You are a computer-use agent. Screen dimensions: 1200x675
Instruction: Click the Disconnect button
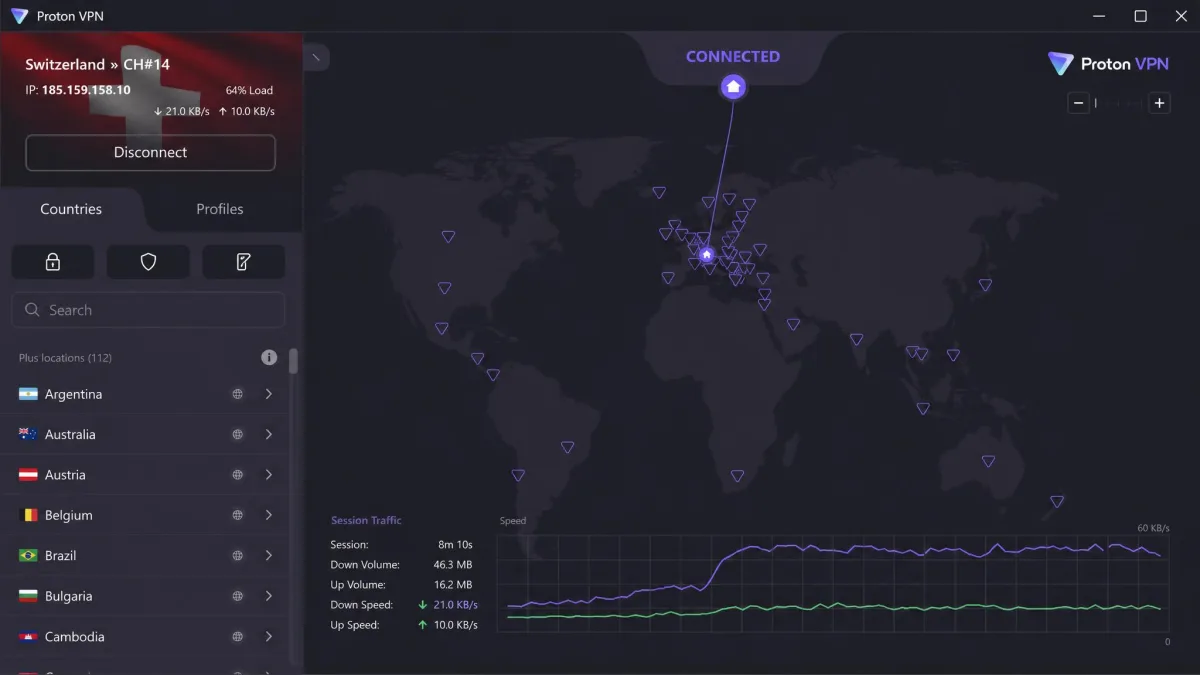point(150,153)
